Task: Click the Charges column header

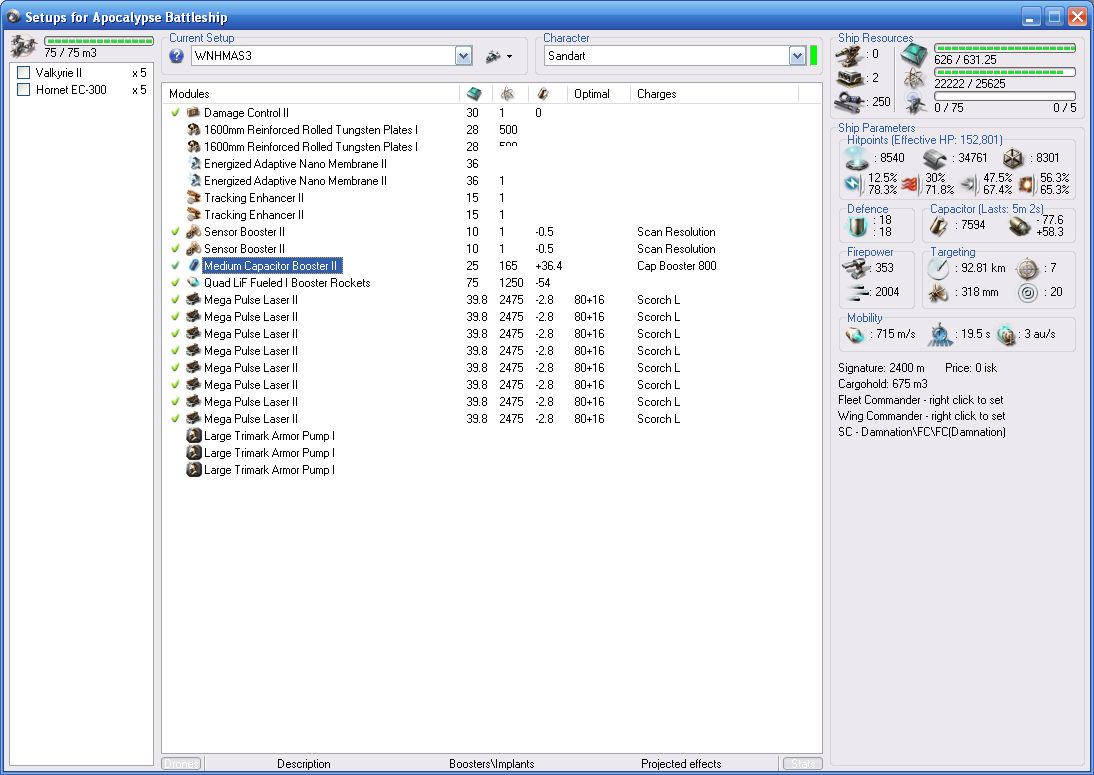Action: [714, 93]
